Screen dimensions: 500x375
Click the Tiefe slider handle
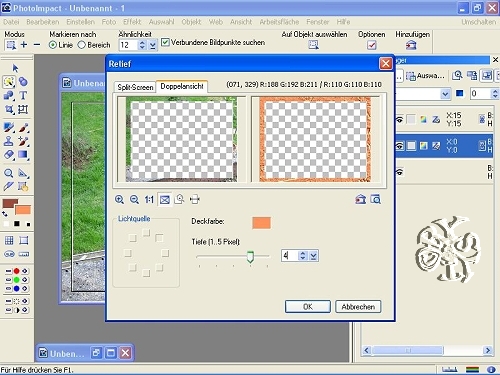click(x=250, y=257)
